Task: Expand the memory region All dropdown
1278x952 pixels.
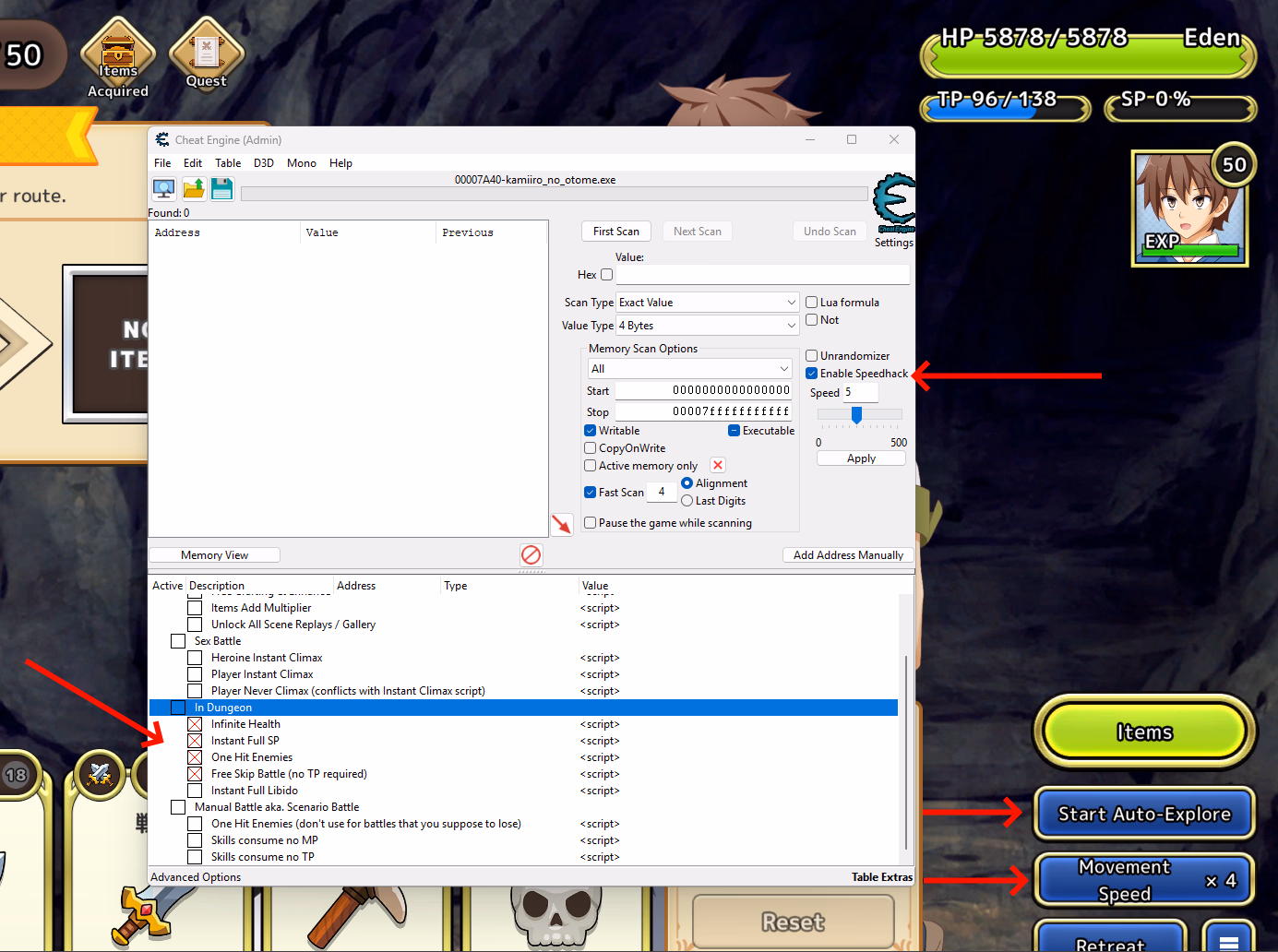Action: point(690,369)
